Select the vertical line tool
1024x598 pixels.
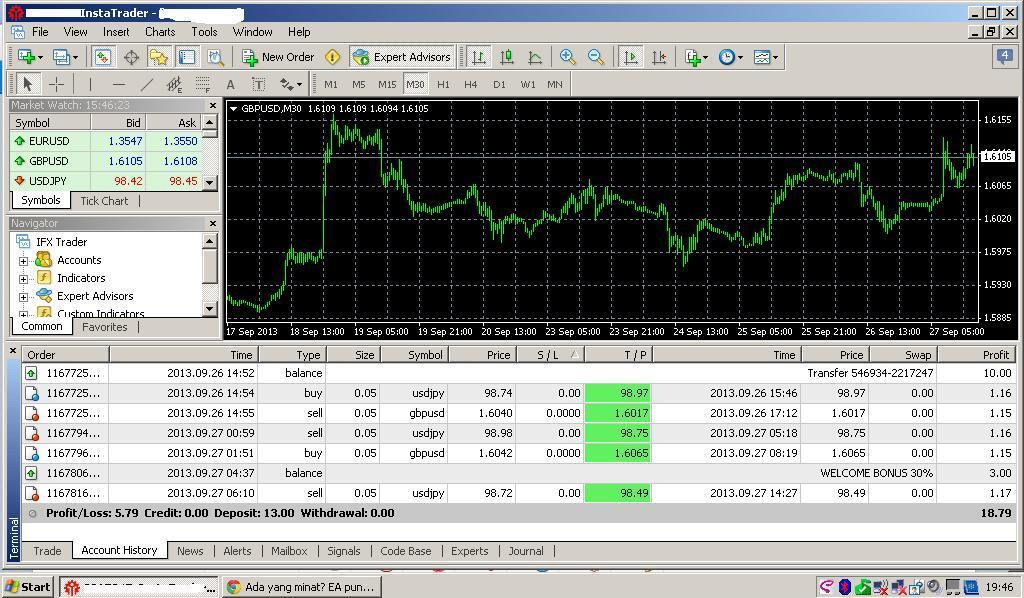(x=90, y=84)
